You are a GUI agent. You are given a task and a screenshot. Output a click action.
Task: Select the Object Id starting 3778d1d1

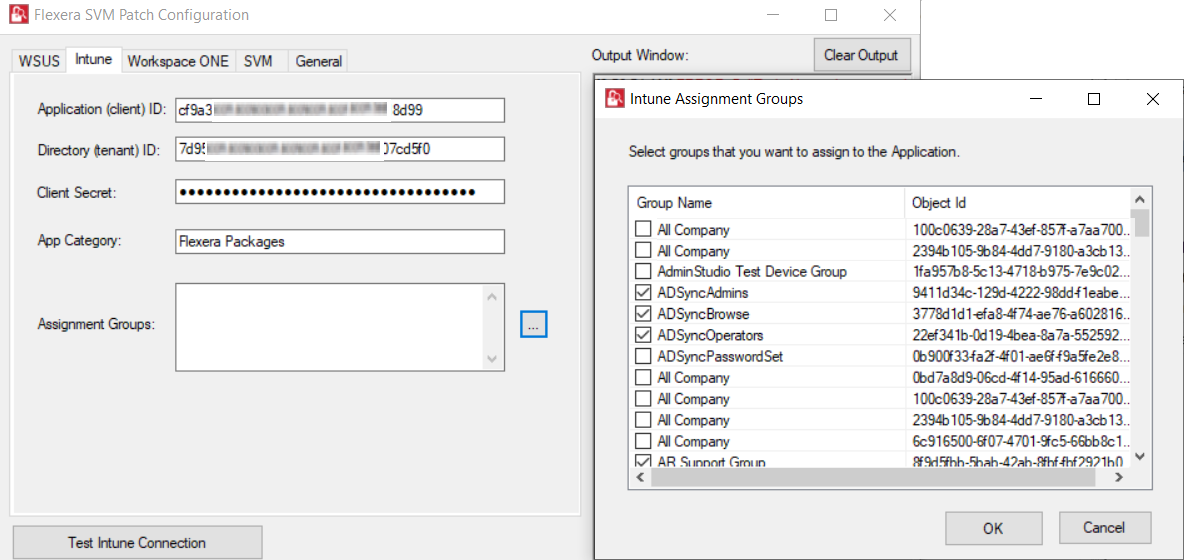tap(1020, 314)
